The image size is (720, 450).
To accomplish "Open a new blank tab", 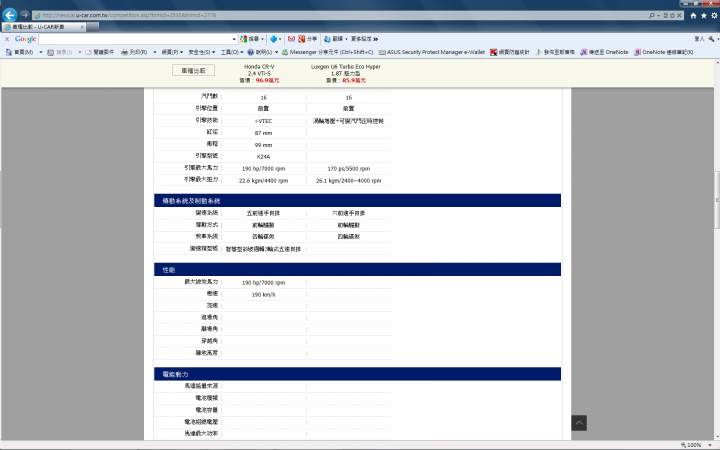I will 93,27.
